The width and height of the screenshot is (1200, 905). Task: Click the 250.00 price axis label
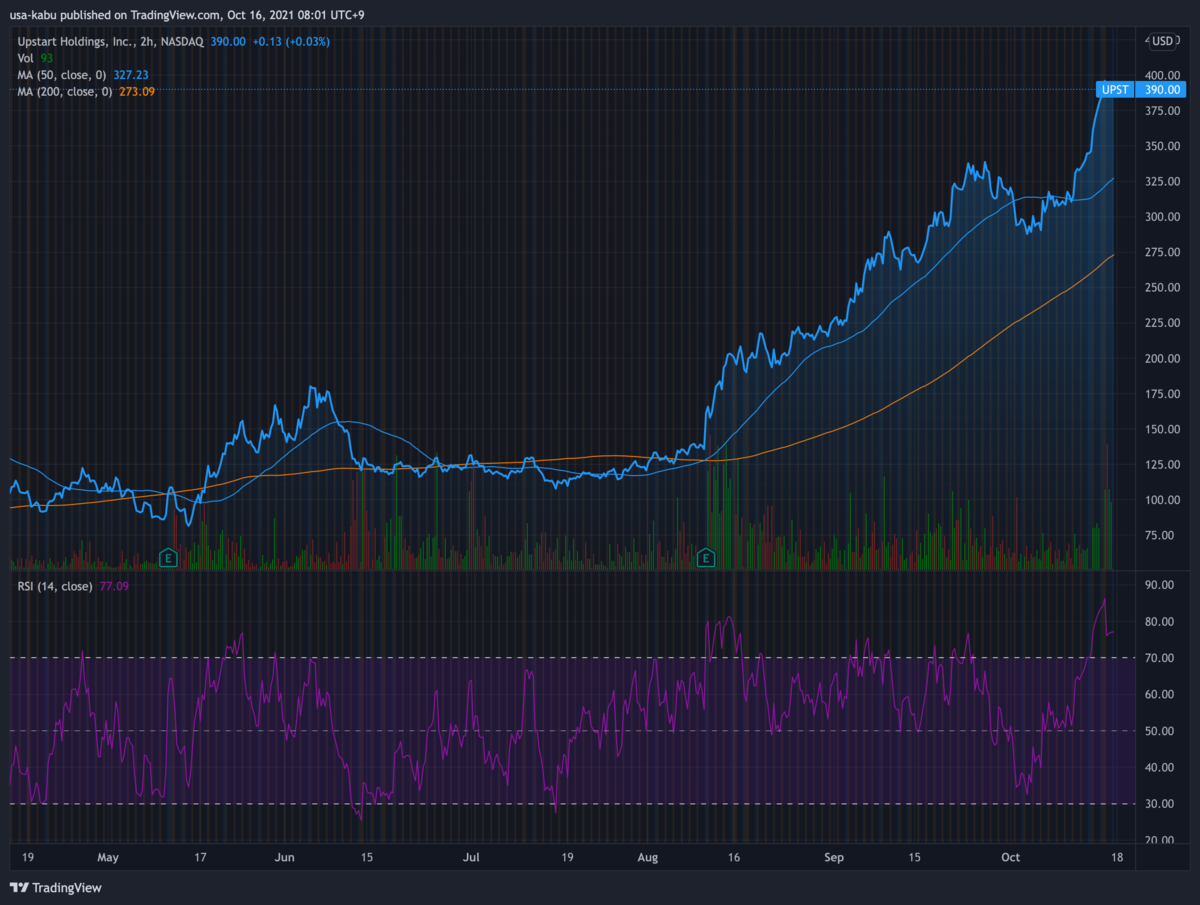point(1164,287)
